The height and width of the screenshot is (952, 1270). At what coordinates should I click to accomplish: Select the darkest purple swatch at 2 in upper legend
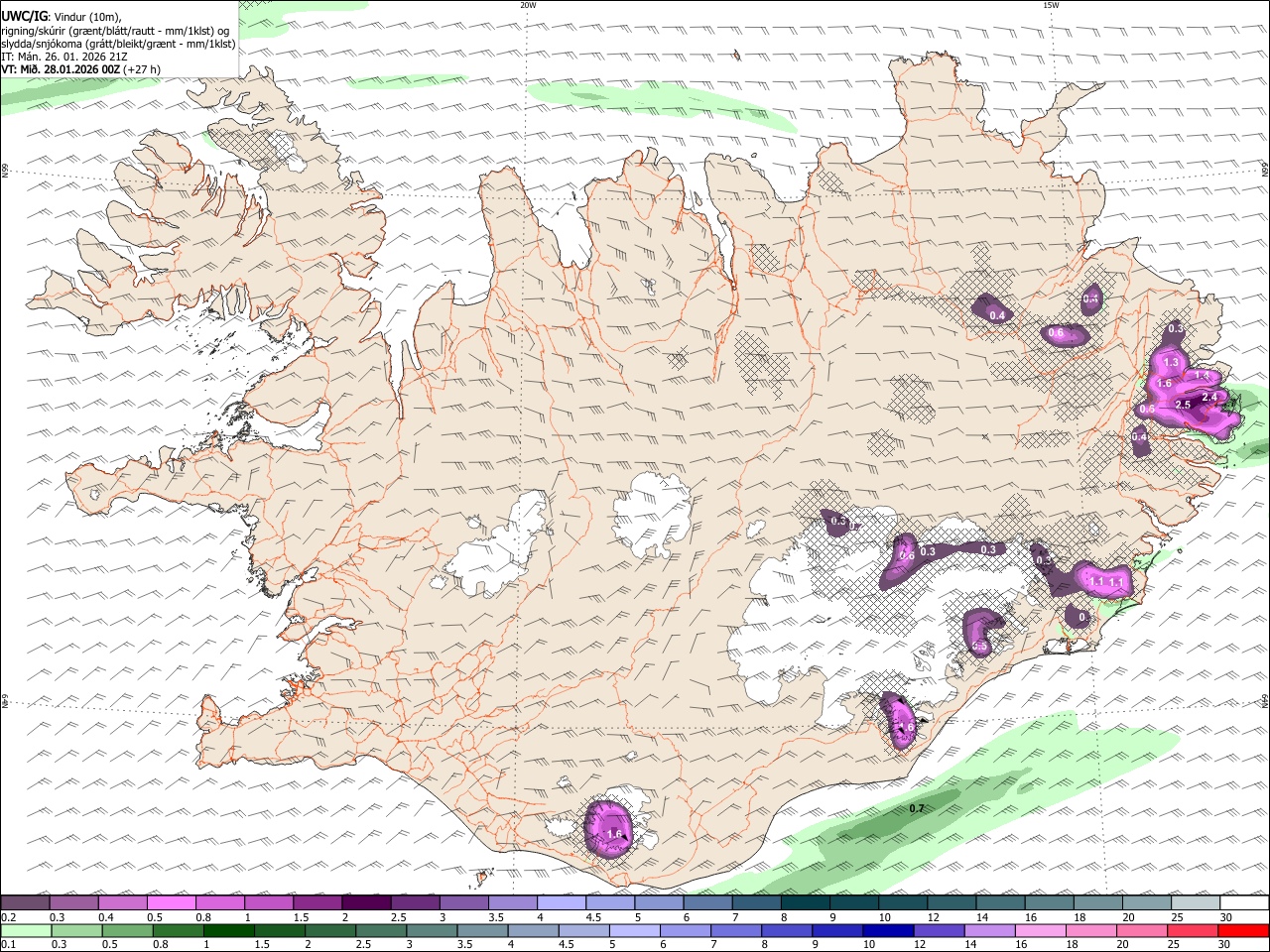coord(366,903)
